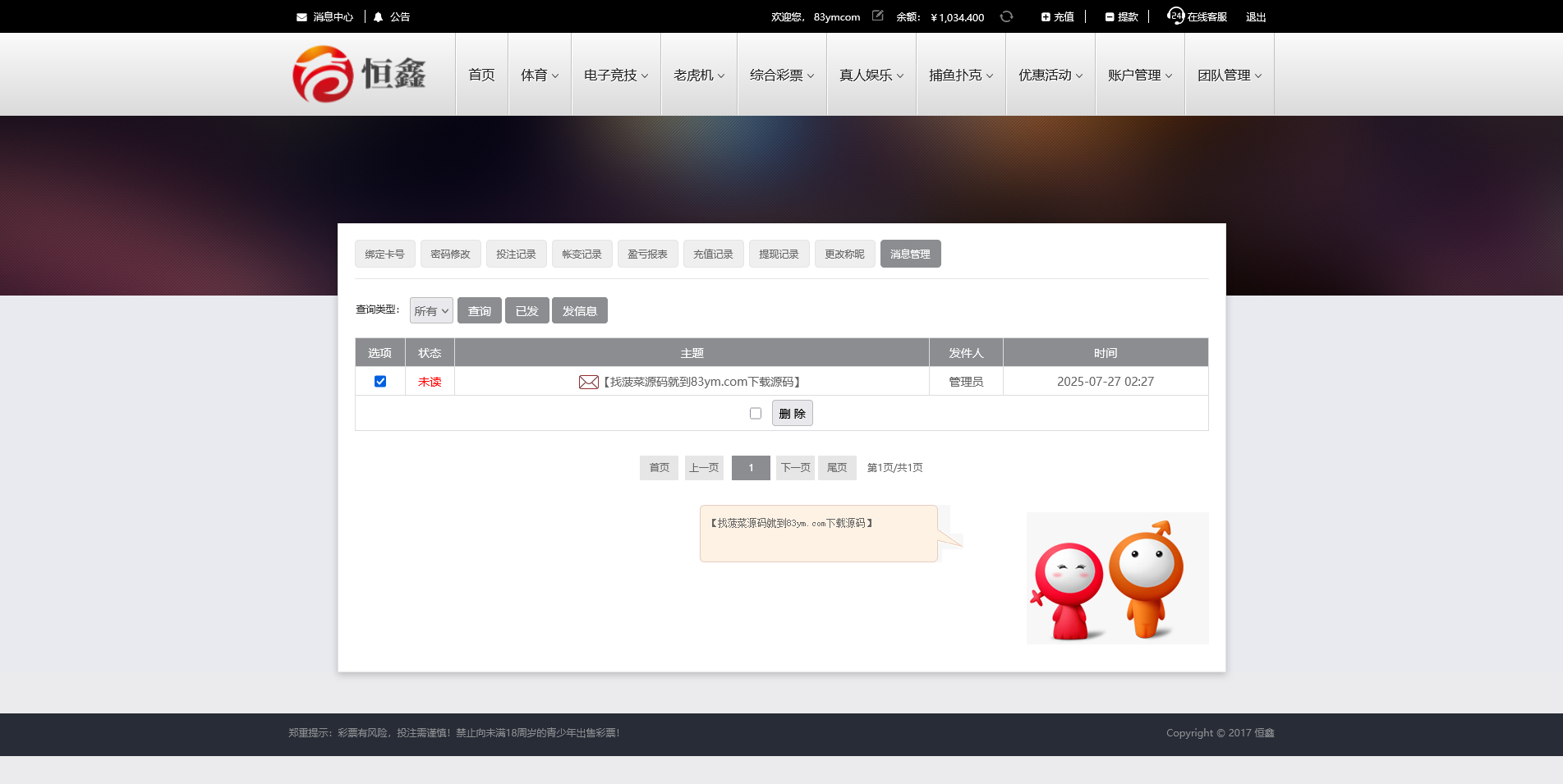
Task: Check the select-all checkbox beside 删除
Action: pyautogui.click(x=756, y=414)
